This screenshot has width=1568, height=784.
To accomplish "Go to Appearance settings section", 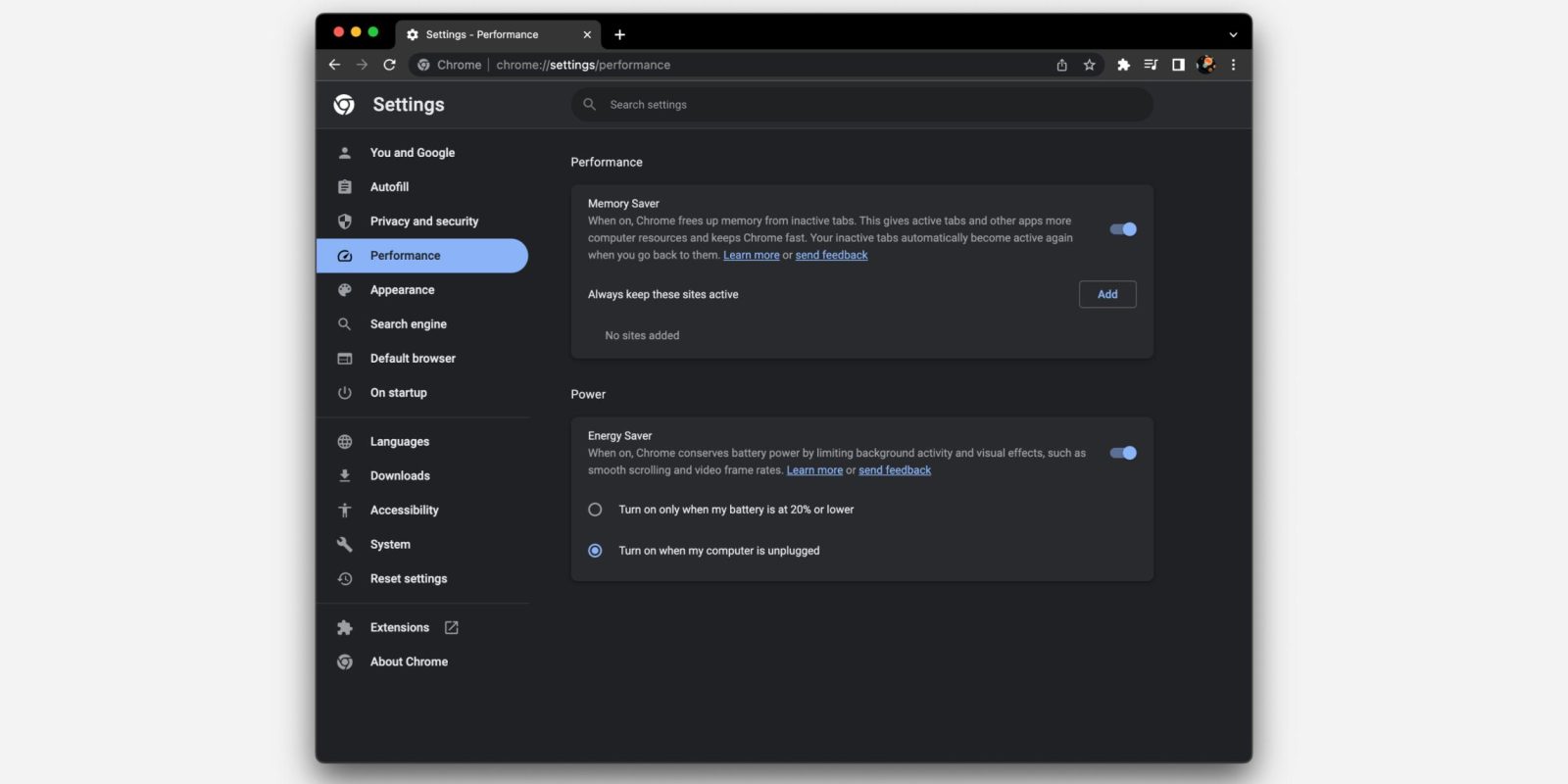I will [x=402, y=290].
